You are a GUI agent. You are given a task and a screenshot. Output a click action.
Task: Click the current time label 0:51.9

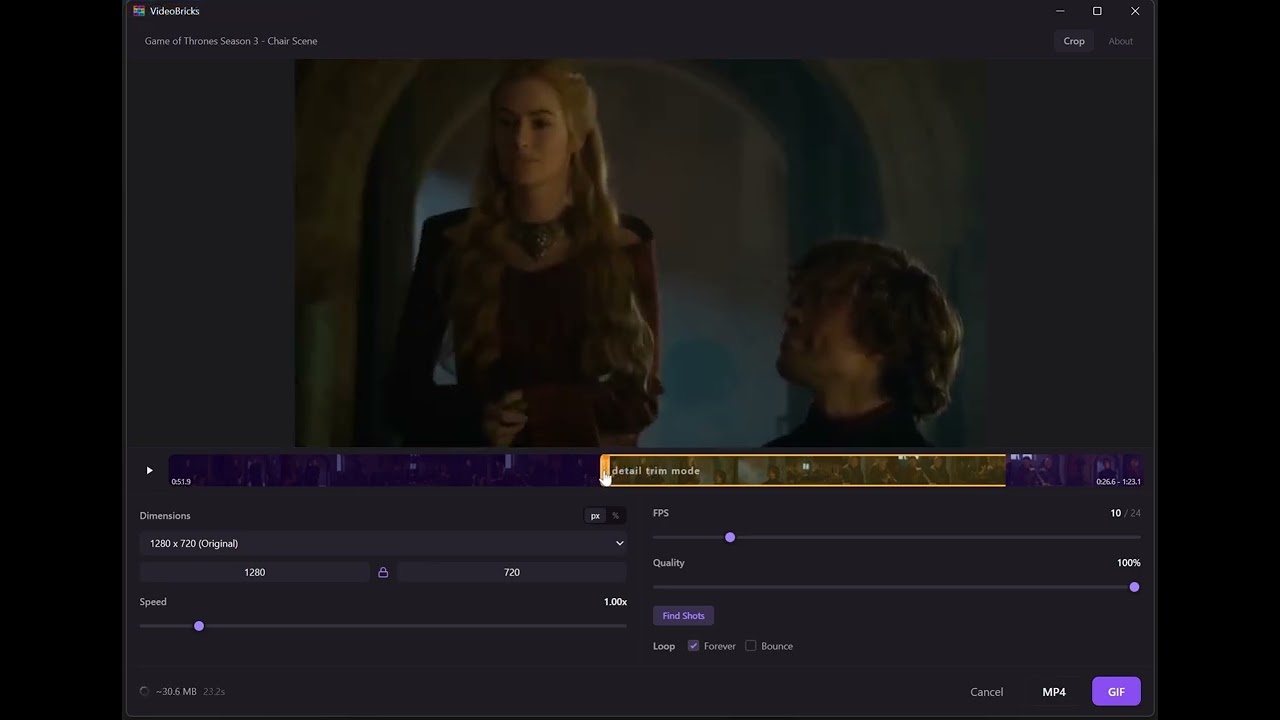click(x=181, y=482)
